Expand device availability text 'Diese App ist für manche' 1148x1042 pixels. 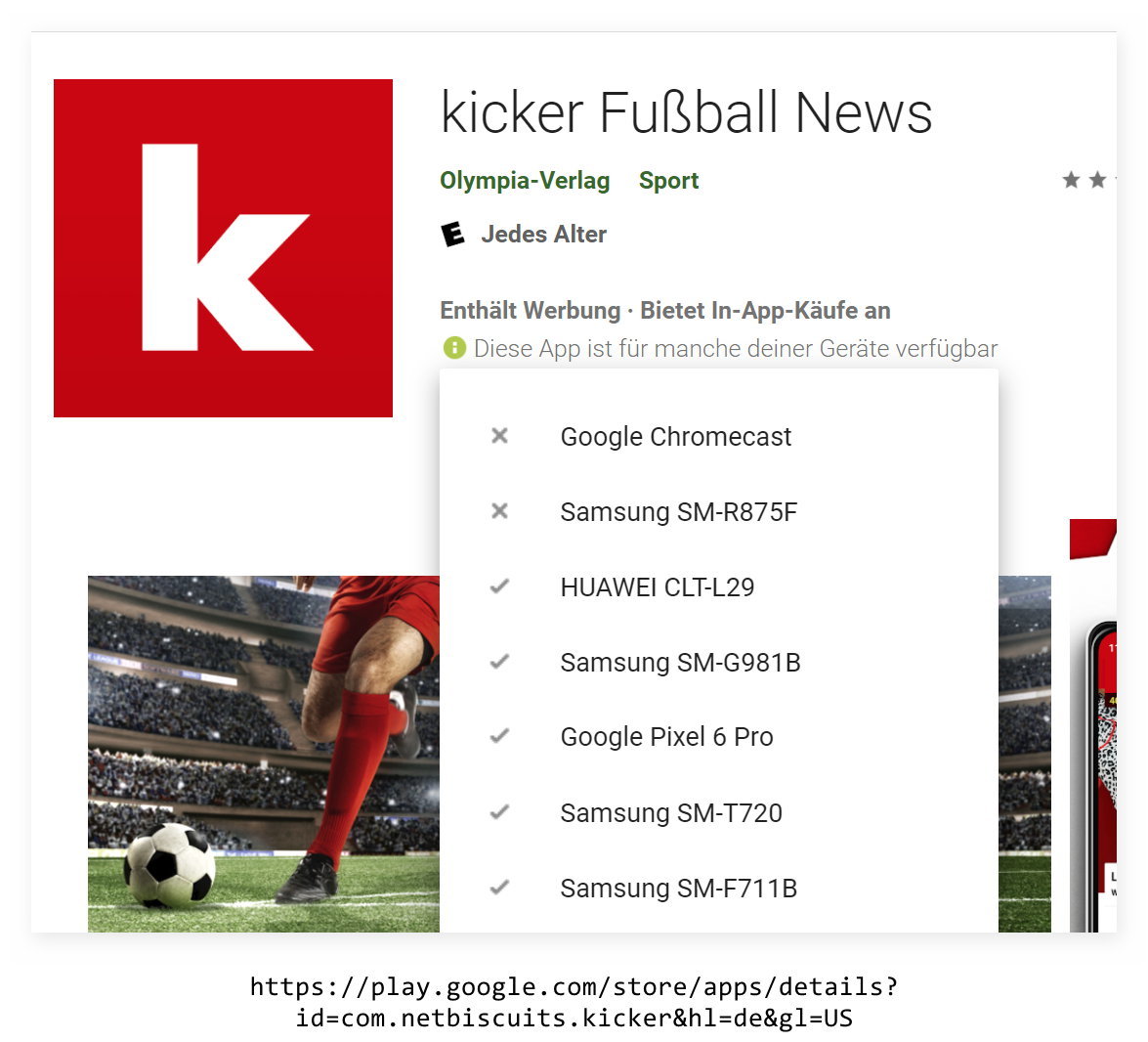coord(735,349)
